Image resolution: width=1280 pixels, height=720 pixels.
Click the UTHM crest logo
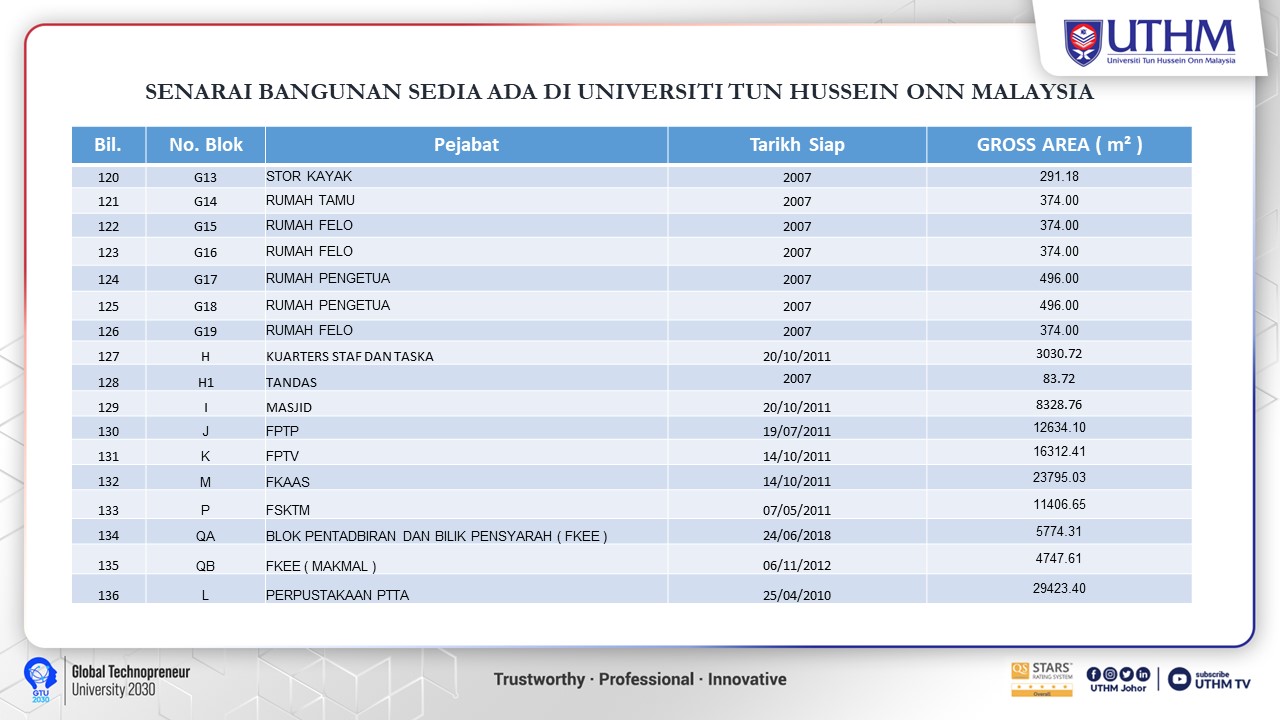(x=1083, y=42)
